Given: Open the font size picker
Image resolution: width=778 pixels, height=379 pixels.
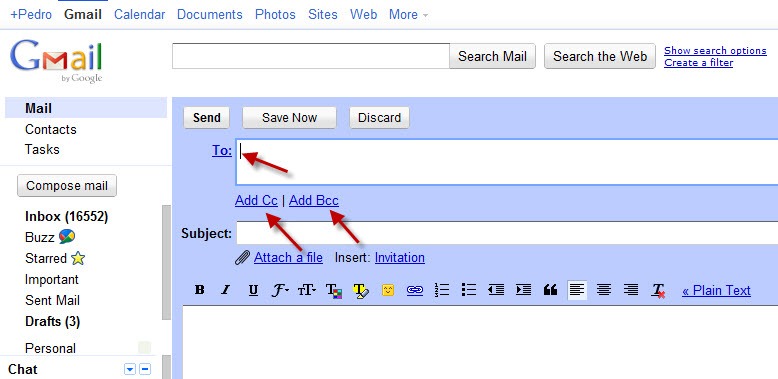Looking at the screenshot, I should [307, 290].
